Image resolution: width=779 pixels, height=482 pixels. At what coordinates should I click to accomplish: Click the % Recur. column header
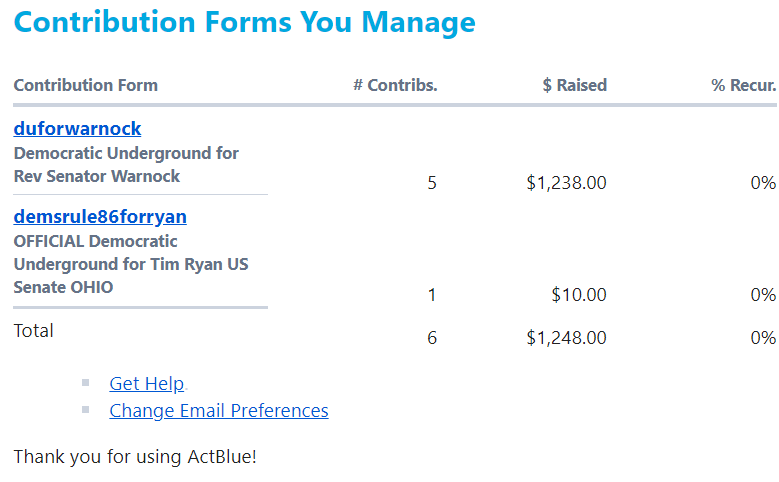743,85
